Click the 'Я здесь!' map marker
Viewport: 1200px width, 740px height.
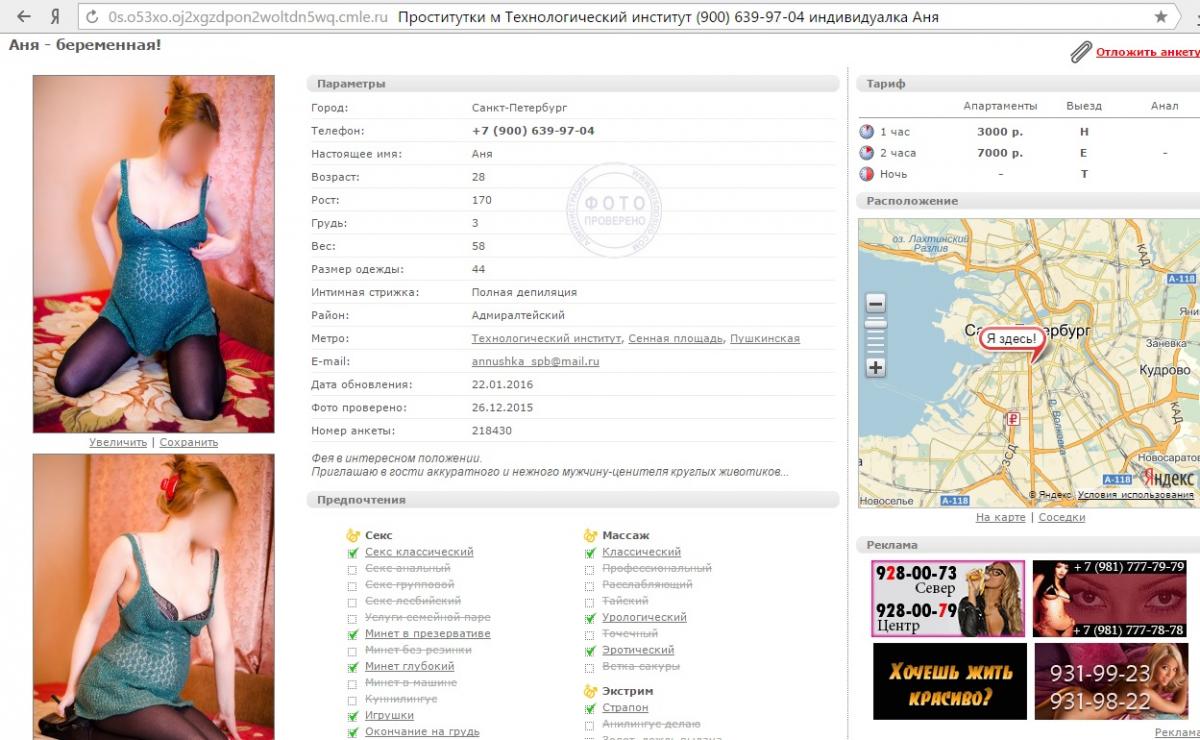pyautogui.click(x=1011, y=339)
